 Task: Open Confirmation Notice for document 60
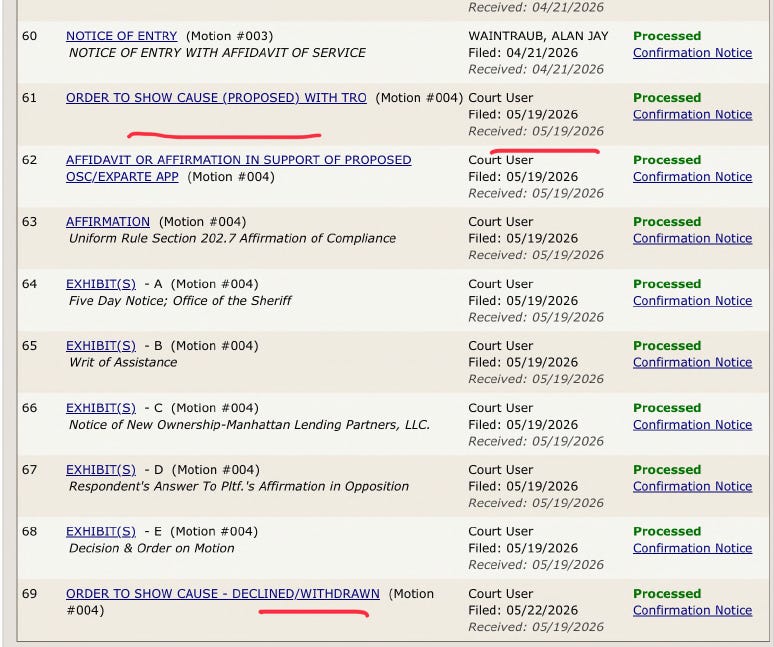(x=693, y=53)
